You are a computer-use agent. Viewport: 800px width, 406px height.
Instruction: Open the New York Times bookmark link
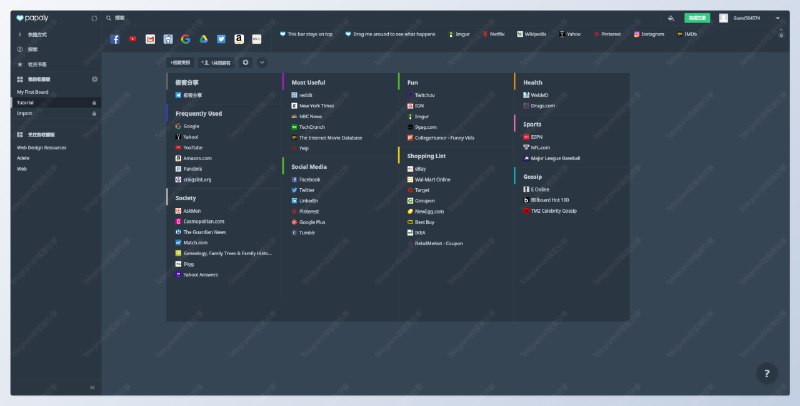[318, 104]
